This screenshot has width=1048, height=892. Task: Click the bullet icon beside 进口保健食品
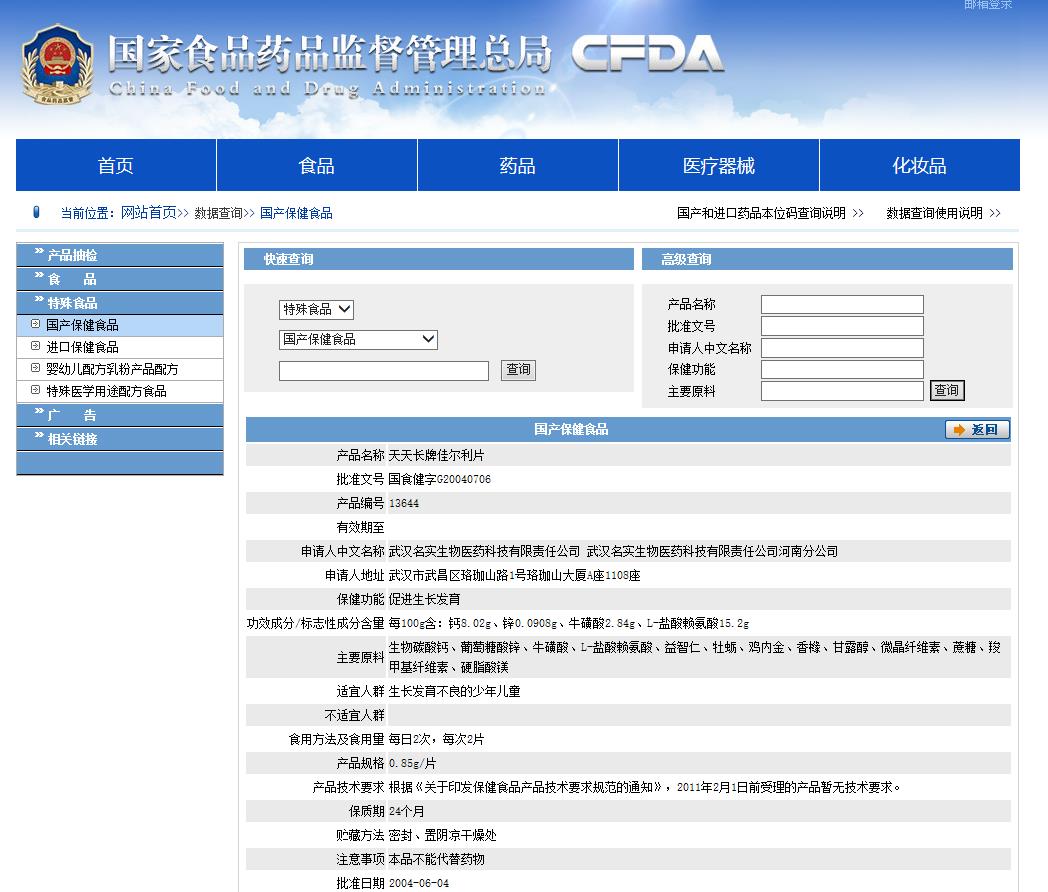[35, 346]
